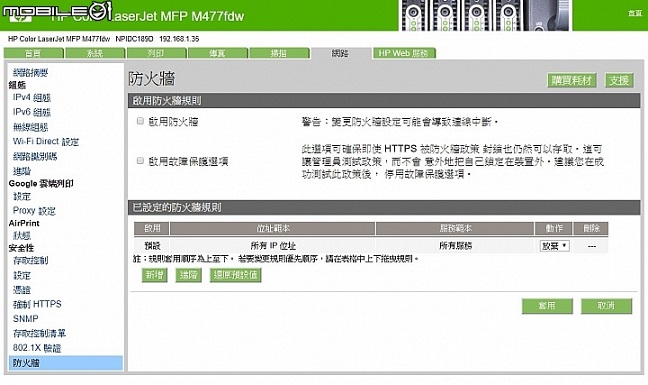This screenshot has width=648, height=385.
Task: Open IPv4 組態 in the sidebar
Action: pyautogui.click(x=32, y=98)
